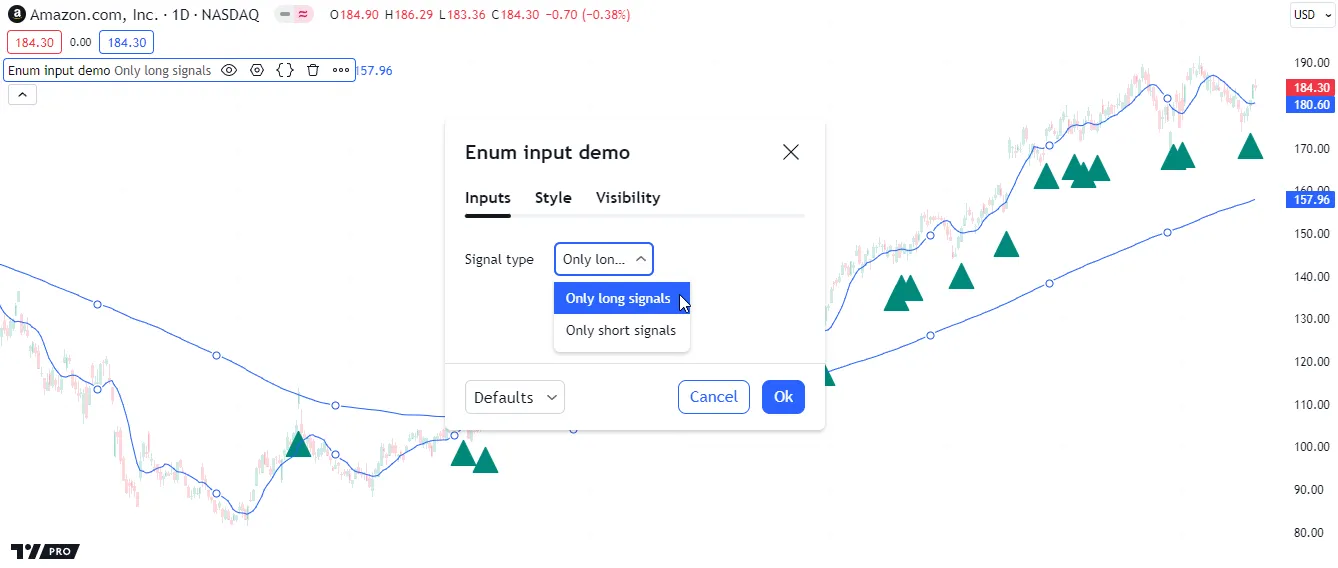This screenshot has width=1338, height=568.
Task: Open the indicator more options ellipsis
Action: 341,71
